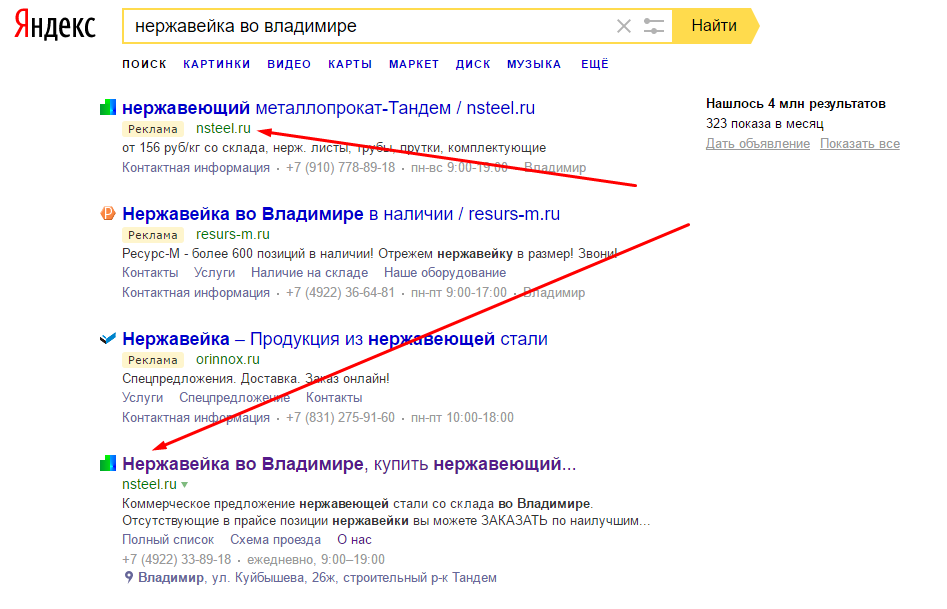Click the green orinnox.ru URL

click(x=228, y=359)
